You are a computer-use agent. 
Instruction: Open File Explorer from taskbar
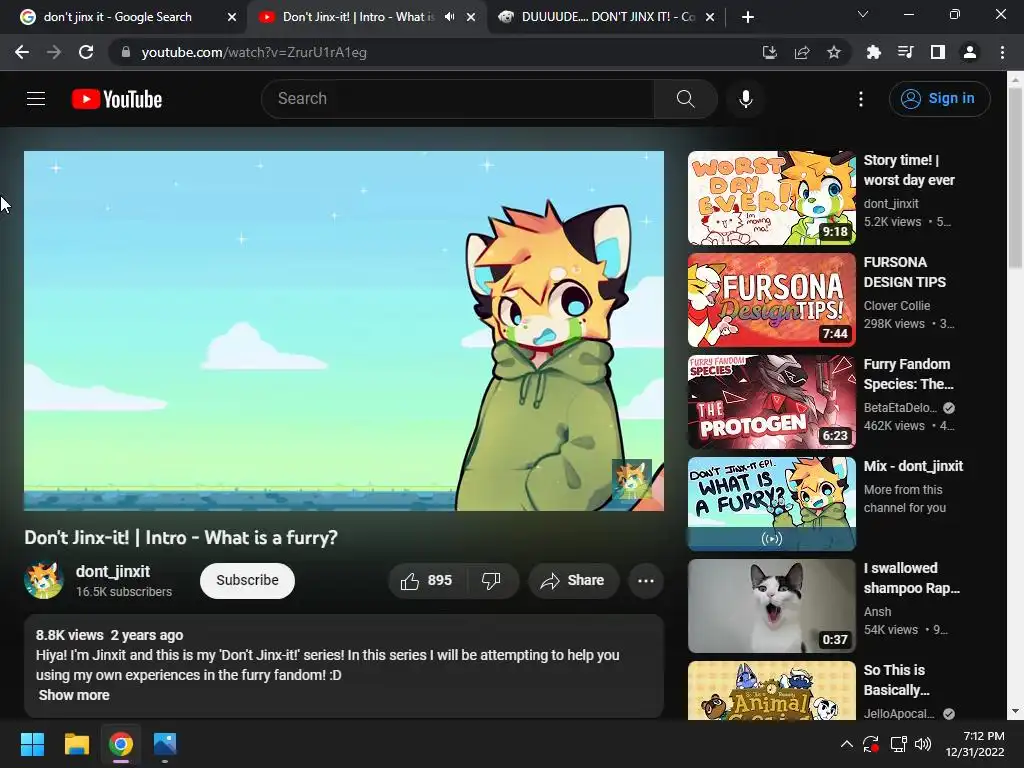[x=76, y=744]
